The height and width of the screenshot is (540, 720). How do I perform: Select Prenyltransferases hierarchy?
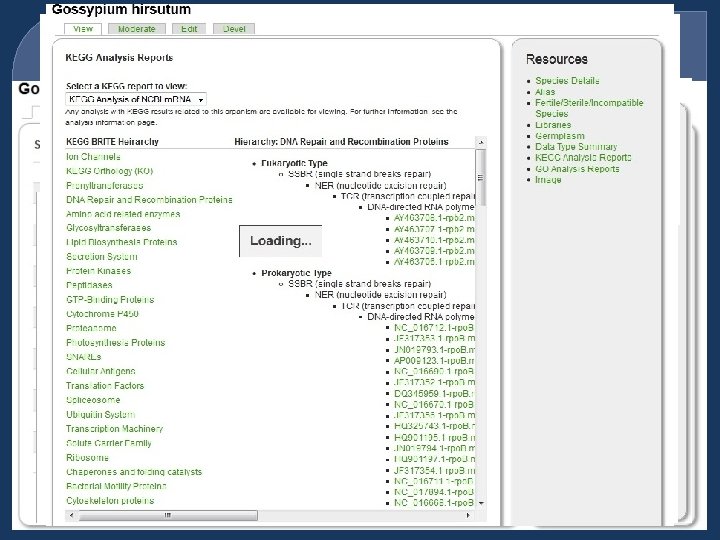pos(105,186)
